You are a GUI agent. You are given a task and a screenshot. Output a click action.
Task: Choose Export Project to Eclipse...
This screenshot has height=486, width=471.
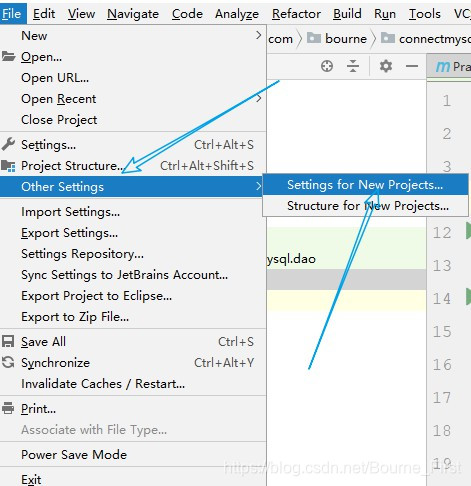tap(133, 296)
